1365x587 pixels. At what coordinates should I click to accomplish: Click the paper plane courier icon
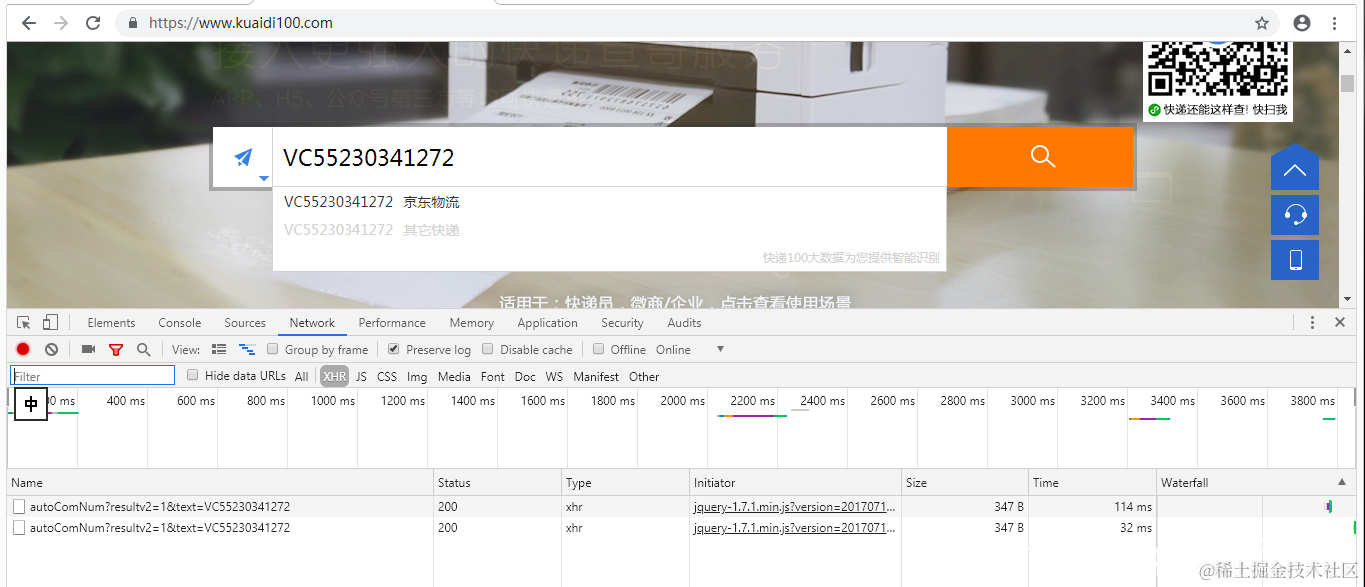pos(243,157)
